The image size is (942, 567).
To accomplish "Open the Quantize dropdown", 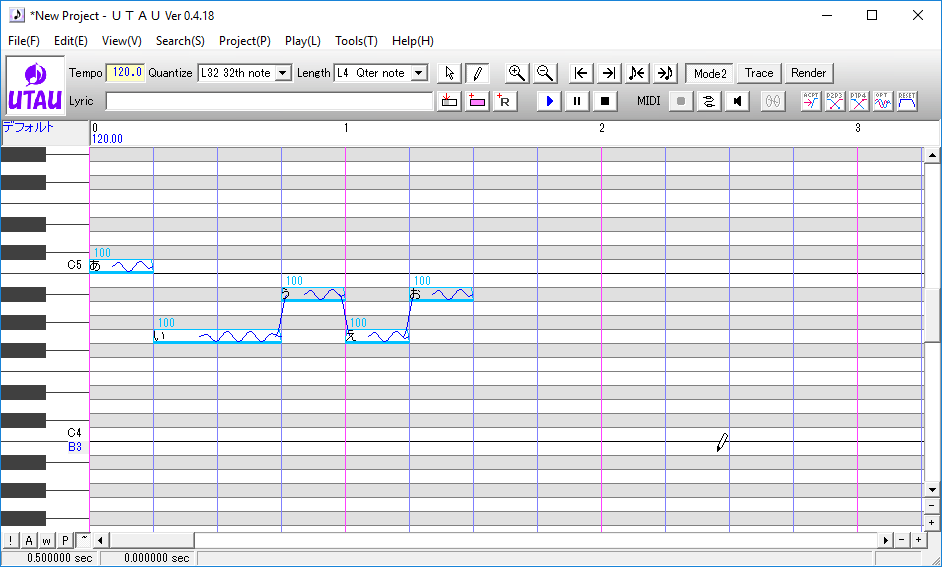I will coord(282,73).
